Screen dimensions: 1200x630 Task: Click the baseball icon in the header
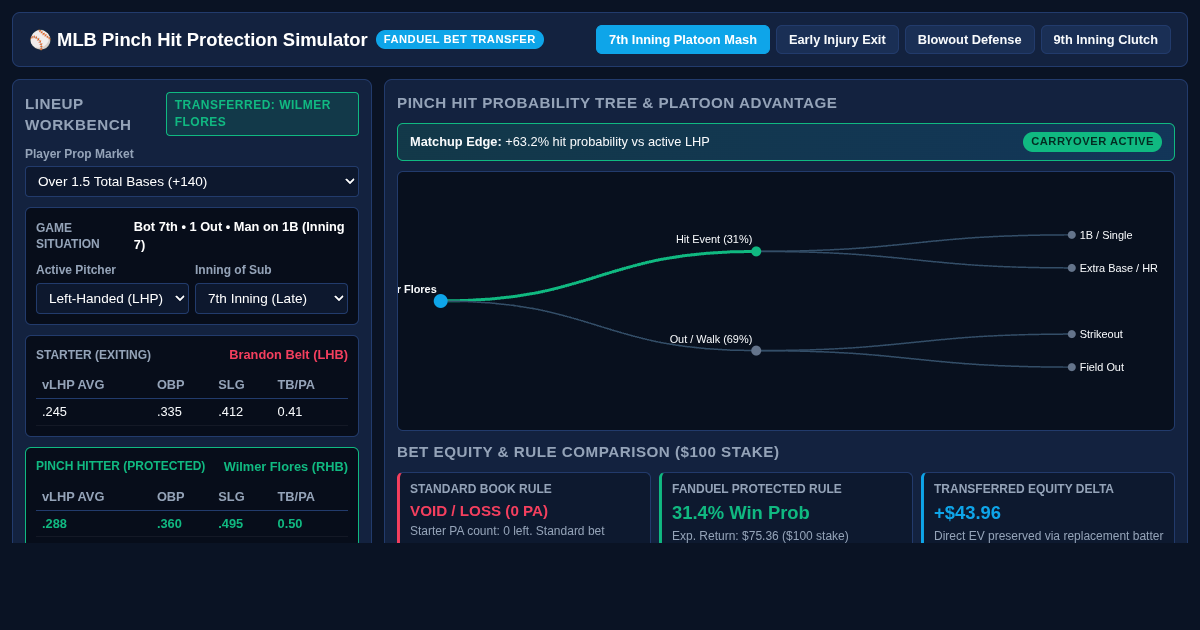coord(40,40)
